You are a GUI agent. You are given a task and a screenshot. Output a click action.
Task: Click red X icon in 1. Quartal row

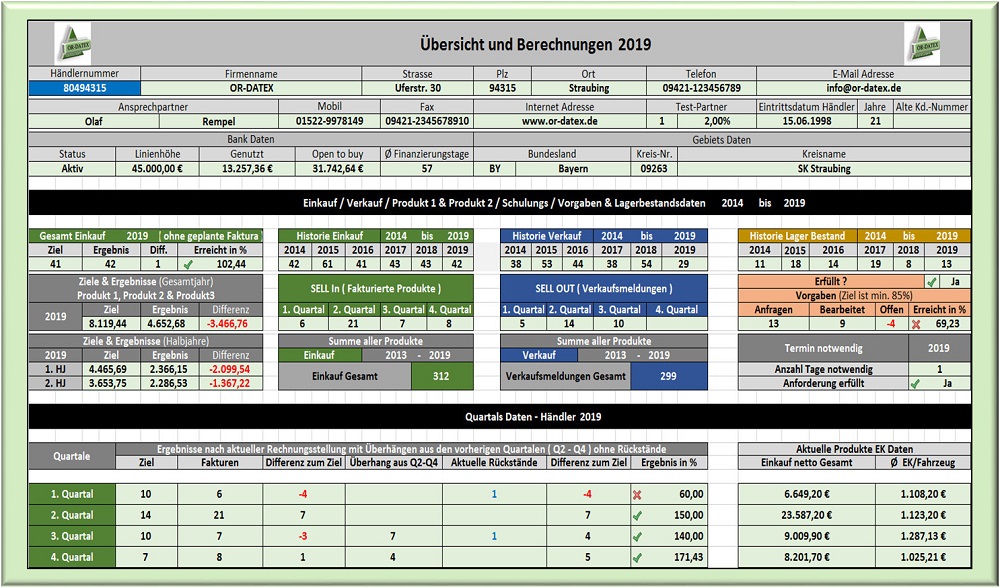pyautogui.click(x=638, y=493)
